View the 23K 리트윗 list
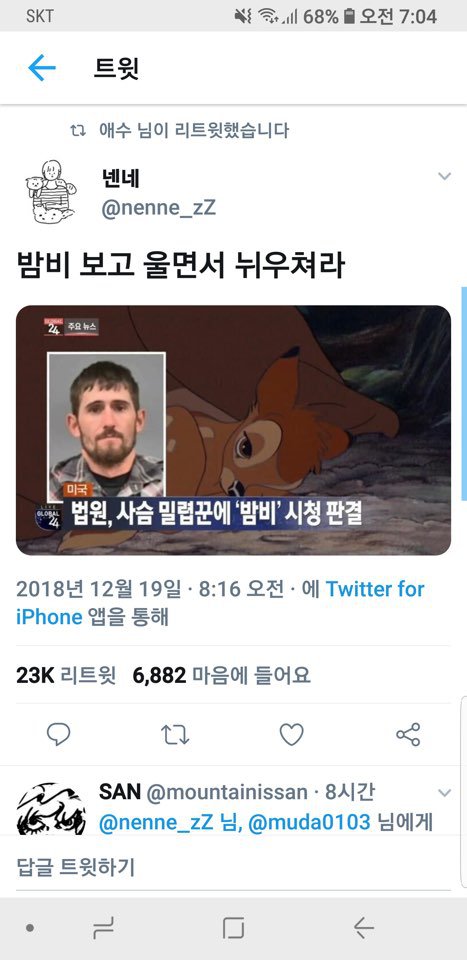 (x=65, y=675)
